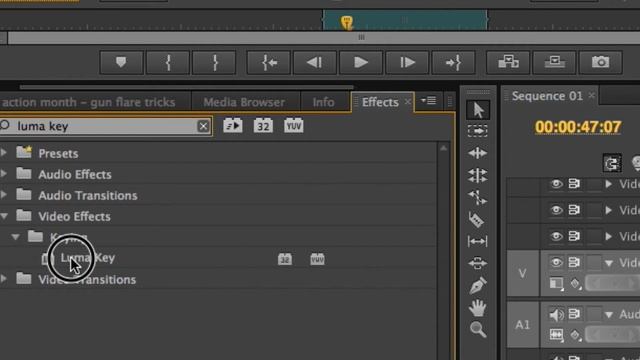
Task: Collapse the Video Effects folder
Action: 4,216
